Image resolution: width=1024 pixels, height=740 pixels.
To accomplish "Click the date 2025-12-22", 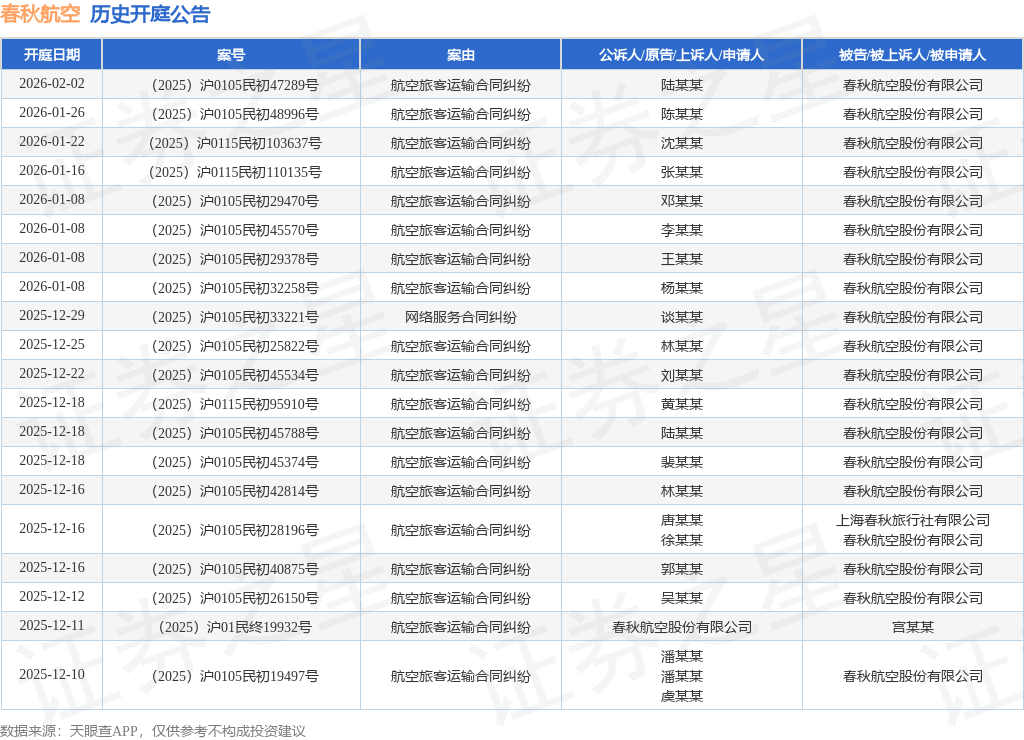I will pos(52,374).
